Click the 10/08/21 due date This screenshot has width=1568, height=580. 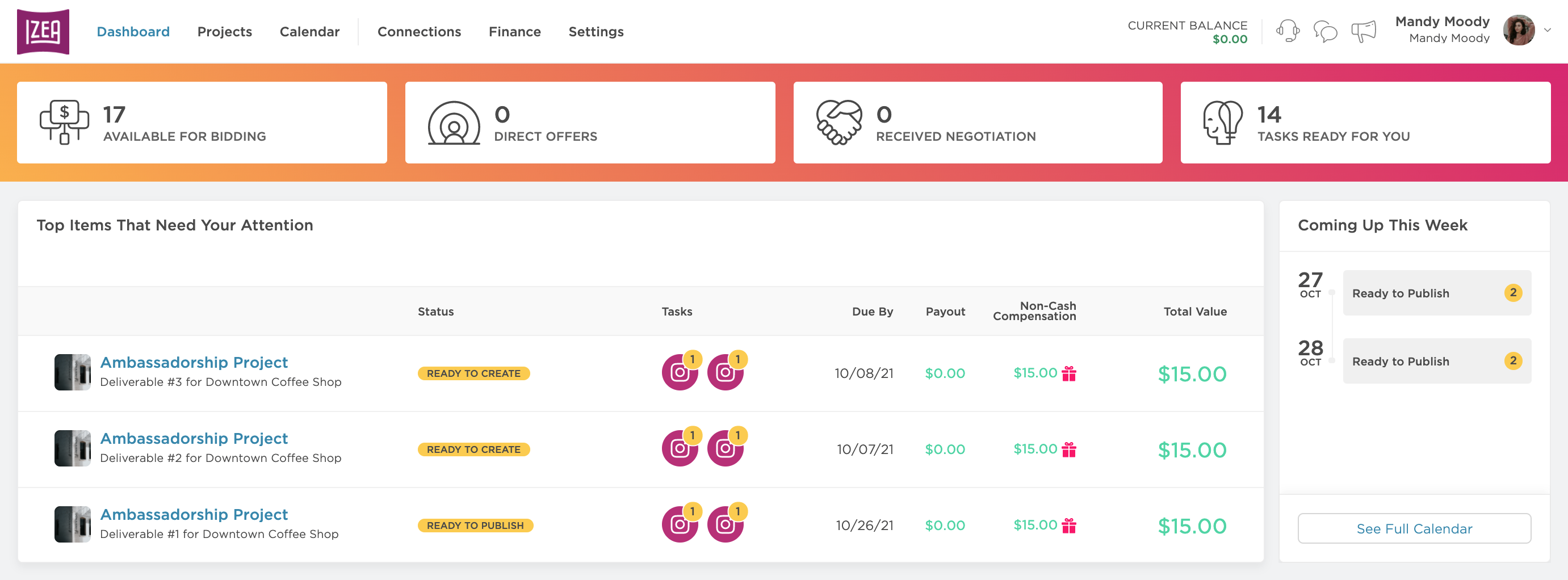tap(863, 373)
